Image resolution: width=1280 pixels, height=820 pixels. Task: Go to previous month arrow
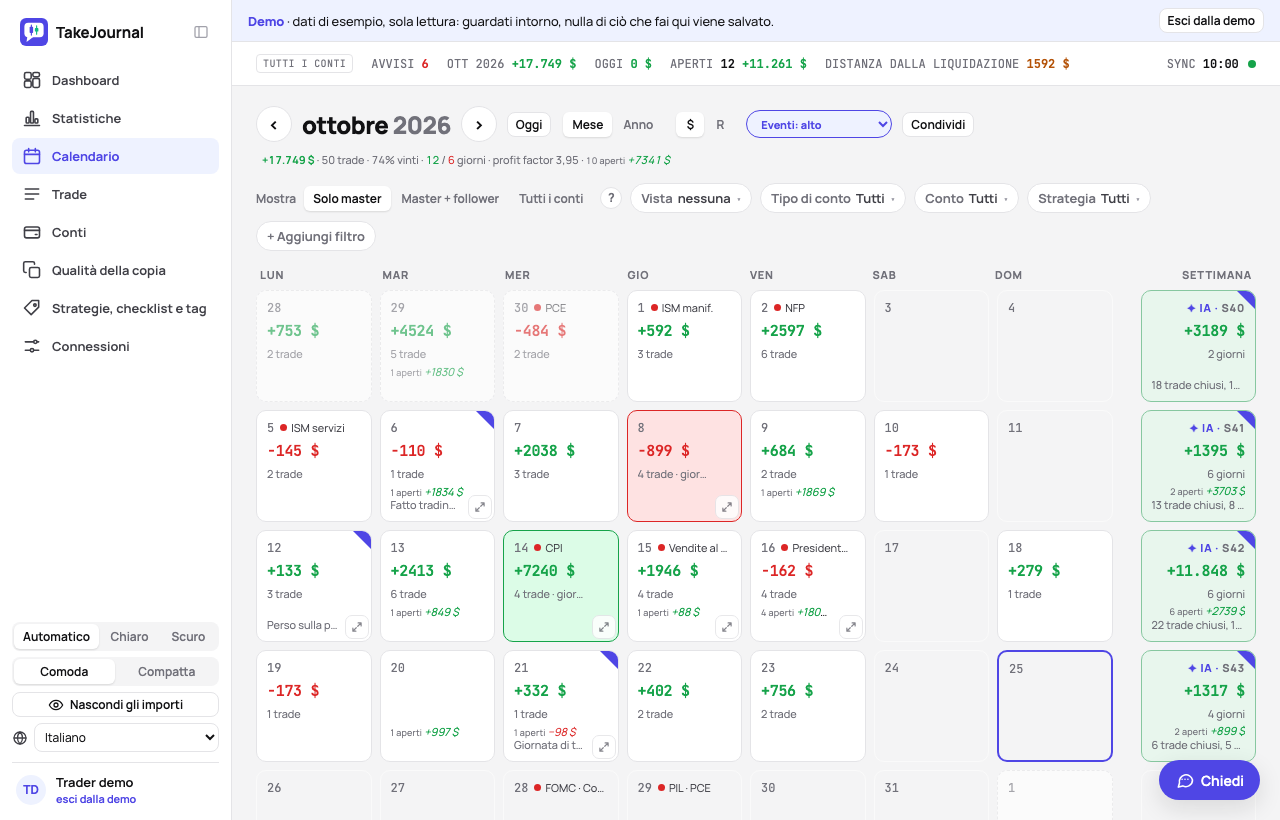coord(274,124)
